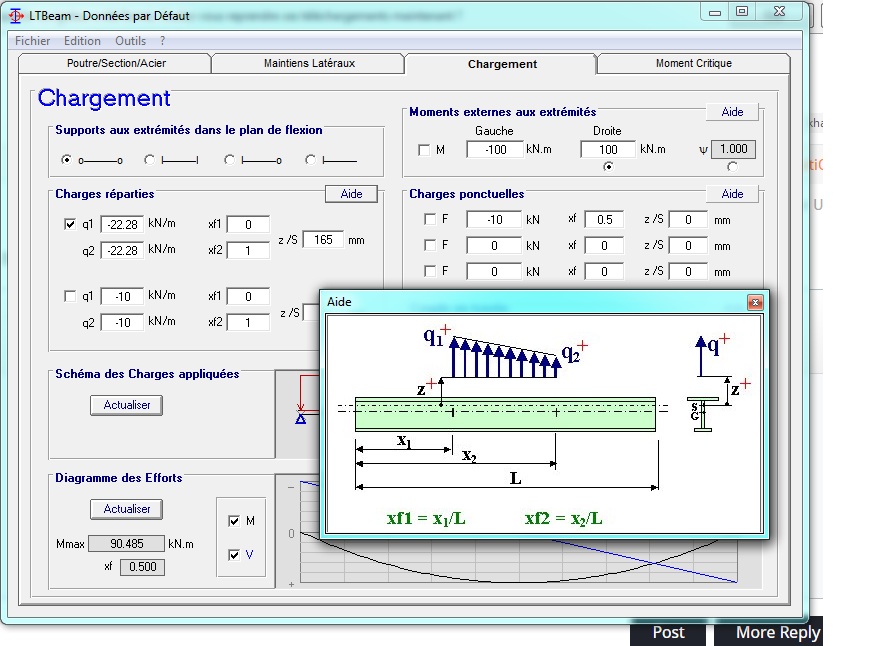
Task: Select fixed-fixed support radio option
Action: click(149, 160)
